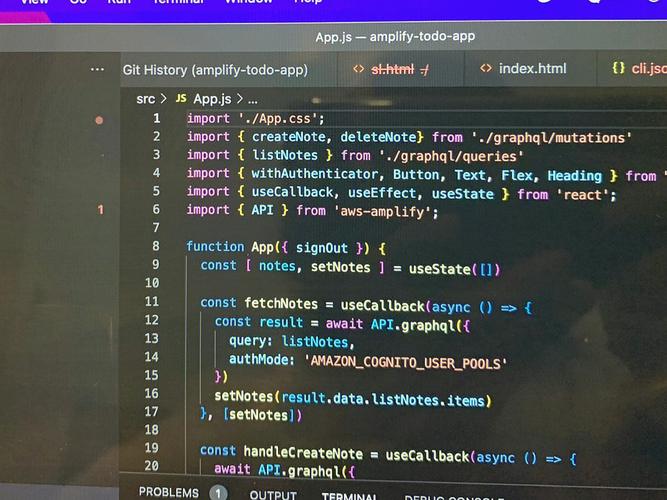Click 'result.data.listNotes.items' on line 16
Viewport: 667px width, 500px height.
(x=383, y=399)
